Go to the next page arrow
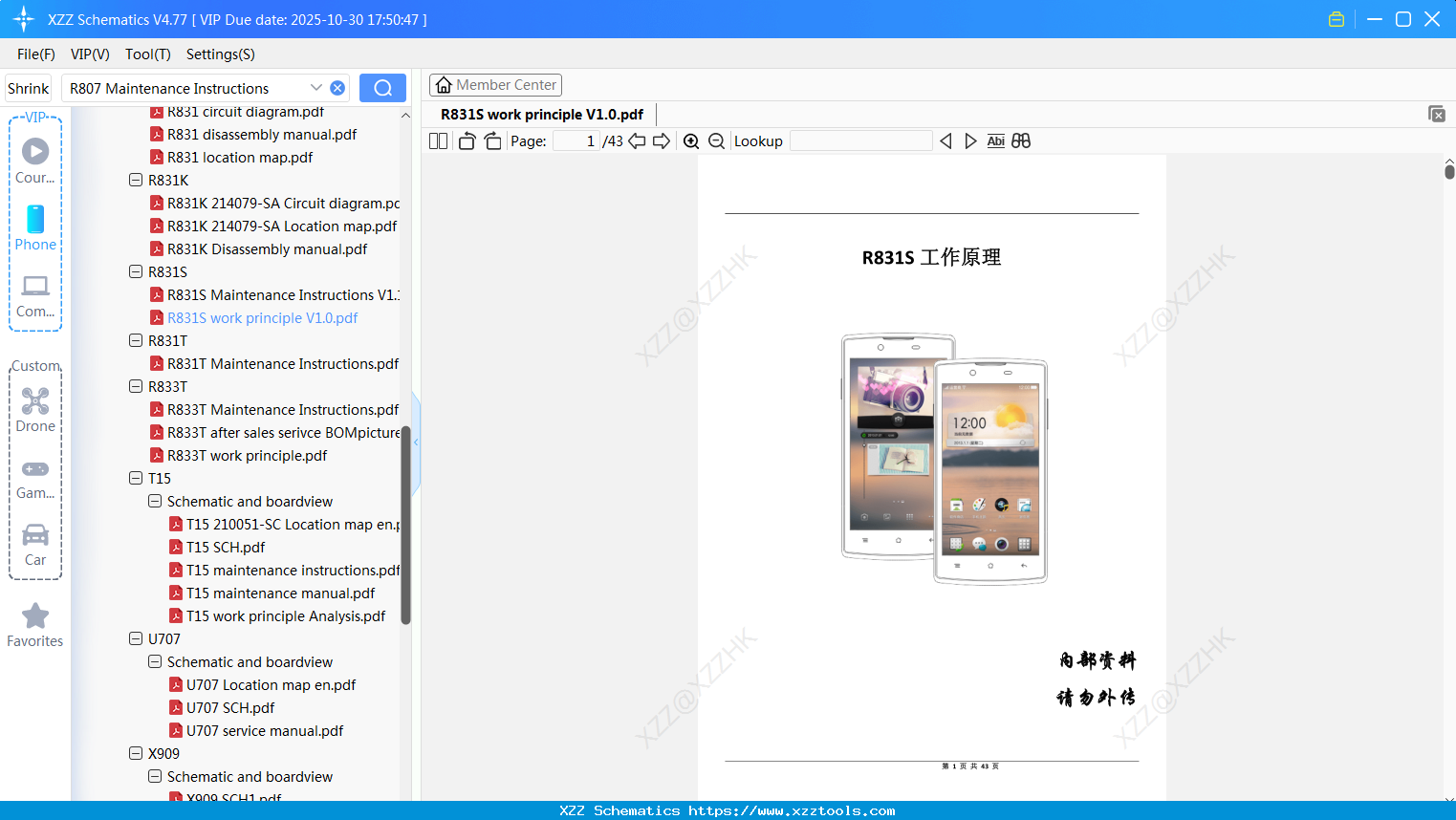The height and width of the screenshot is (820, 1456). (x=661, y=140)
